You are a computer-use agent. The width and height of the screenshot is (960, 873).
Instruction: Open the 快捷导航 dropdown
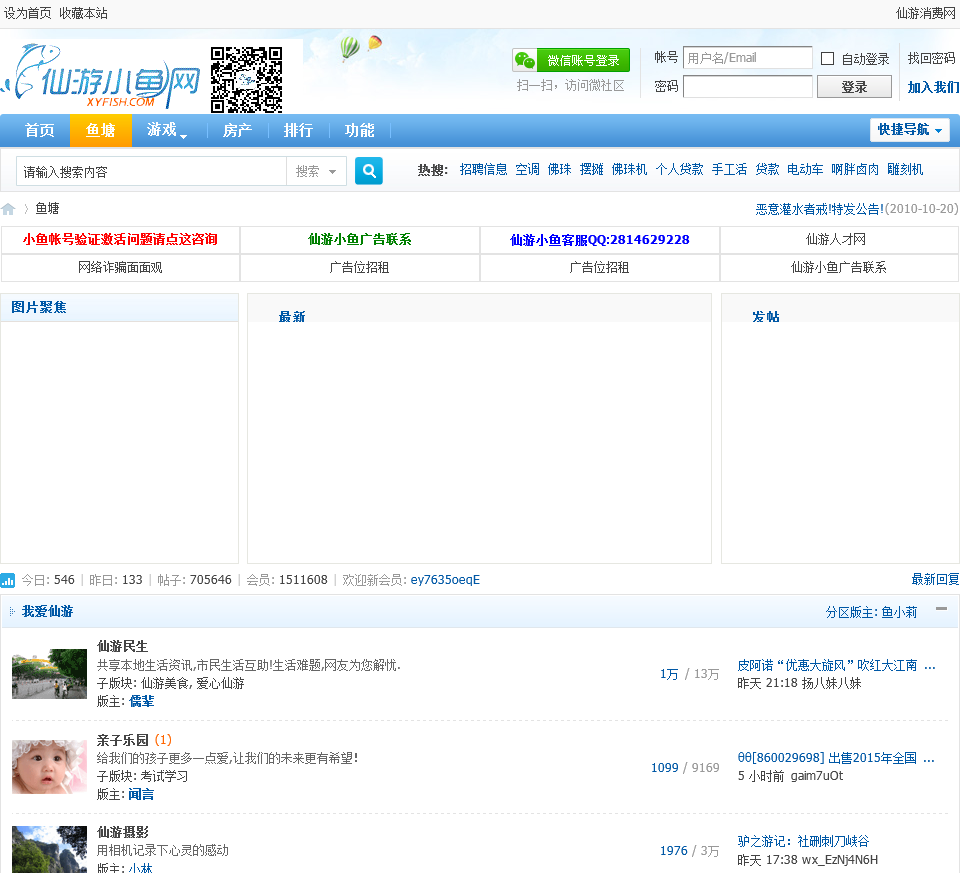point(910,130)
